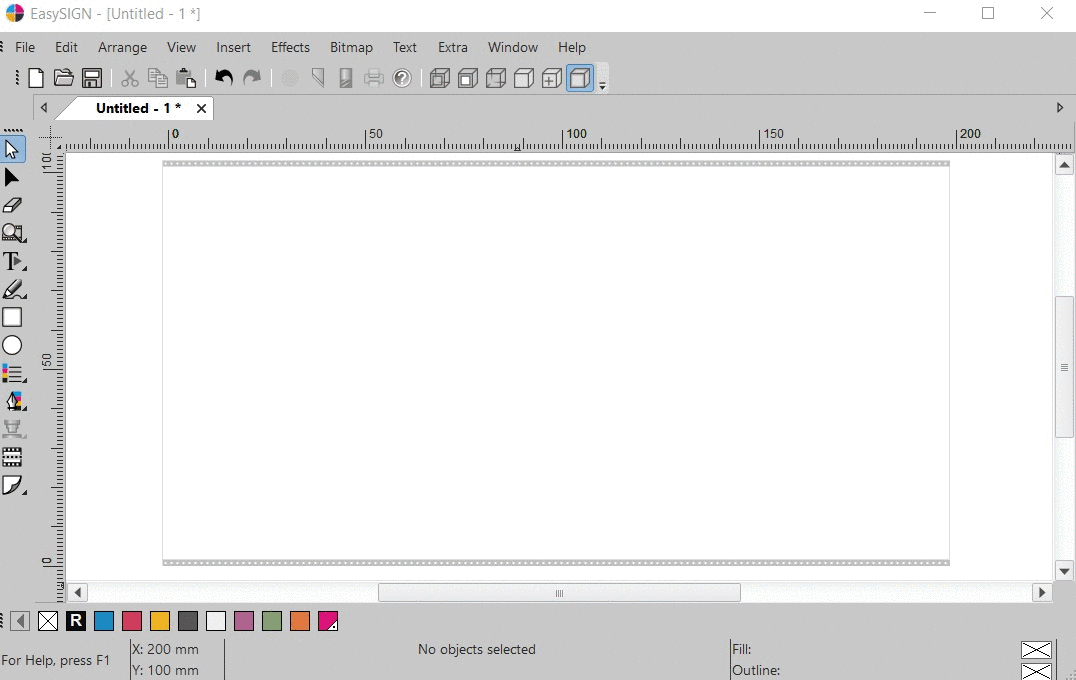Select the black R registration swatch
Image resolution: width=1076 pixels, height=680 pixels.
(x=76, y=621)
